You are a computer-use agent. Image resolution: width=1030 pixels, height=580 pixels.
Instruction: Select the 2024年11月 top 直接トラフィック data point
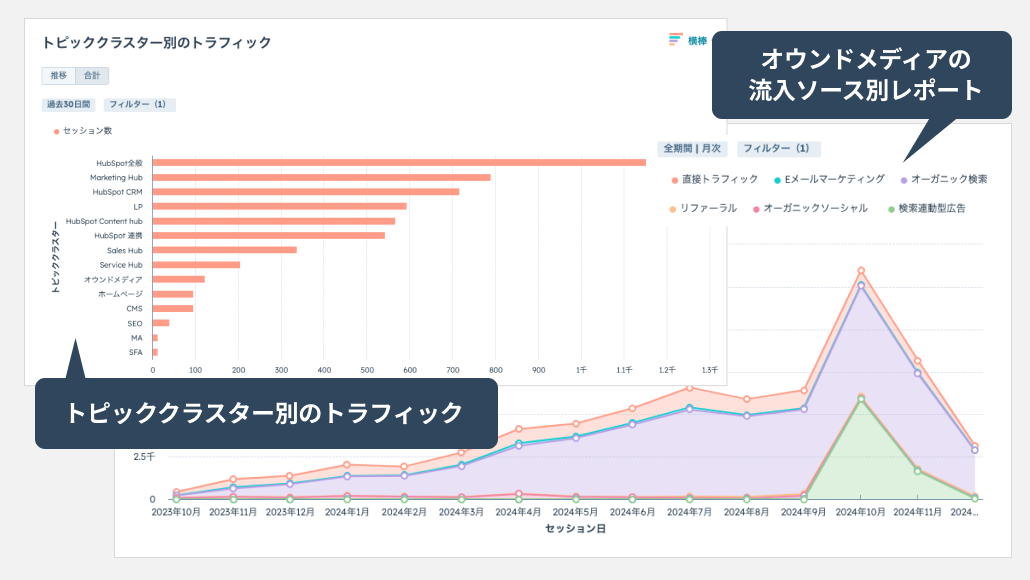coord(918,361)
